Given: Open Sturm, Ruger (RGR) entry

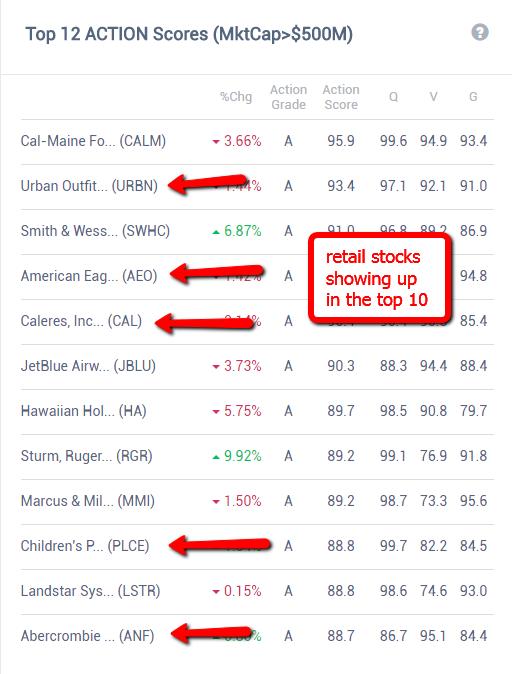Looking at the screenshot, I should pos(86,456).
